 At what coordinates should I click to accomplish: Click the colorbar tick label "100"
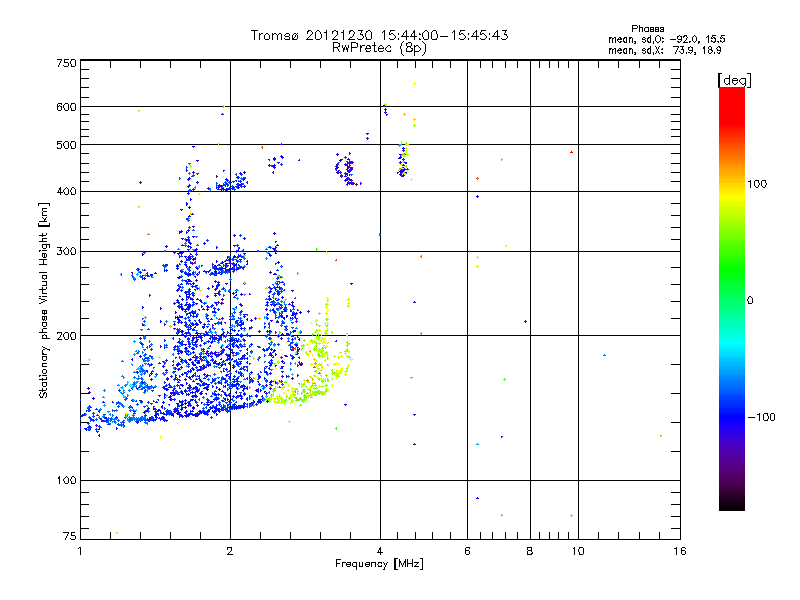coord(757,184)
